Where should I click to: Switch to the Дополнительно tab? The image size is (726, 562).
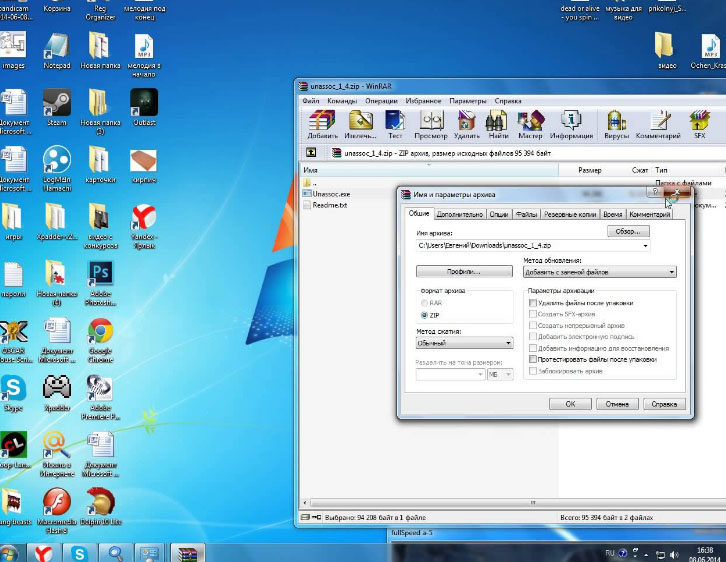tap(460, 214)
